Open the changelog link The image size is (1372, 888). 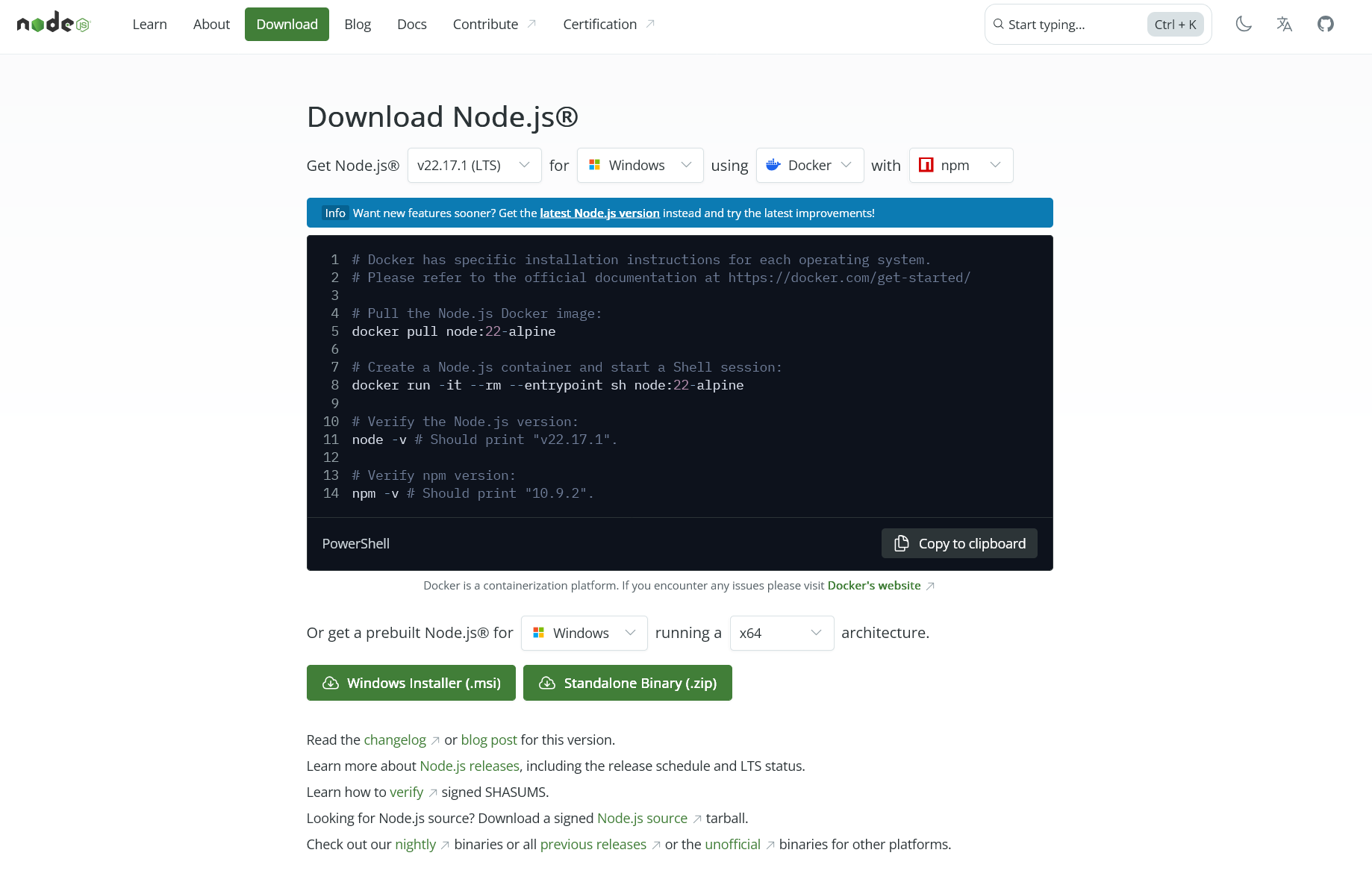click(395, 740)
